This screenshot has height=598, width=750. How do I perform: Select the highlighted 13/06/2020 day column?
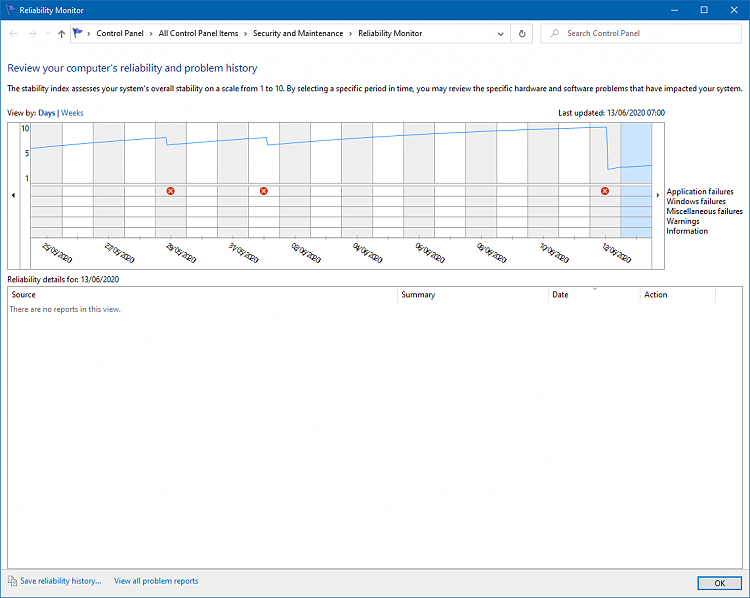point(636,180)
